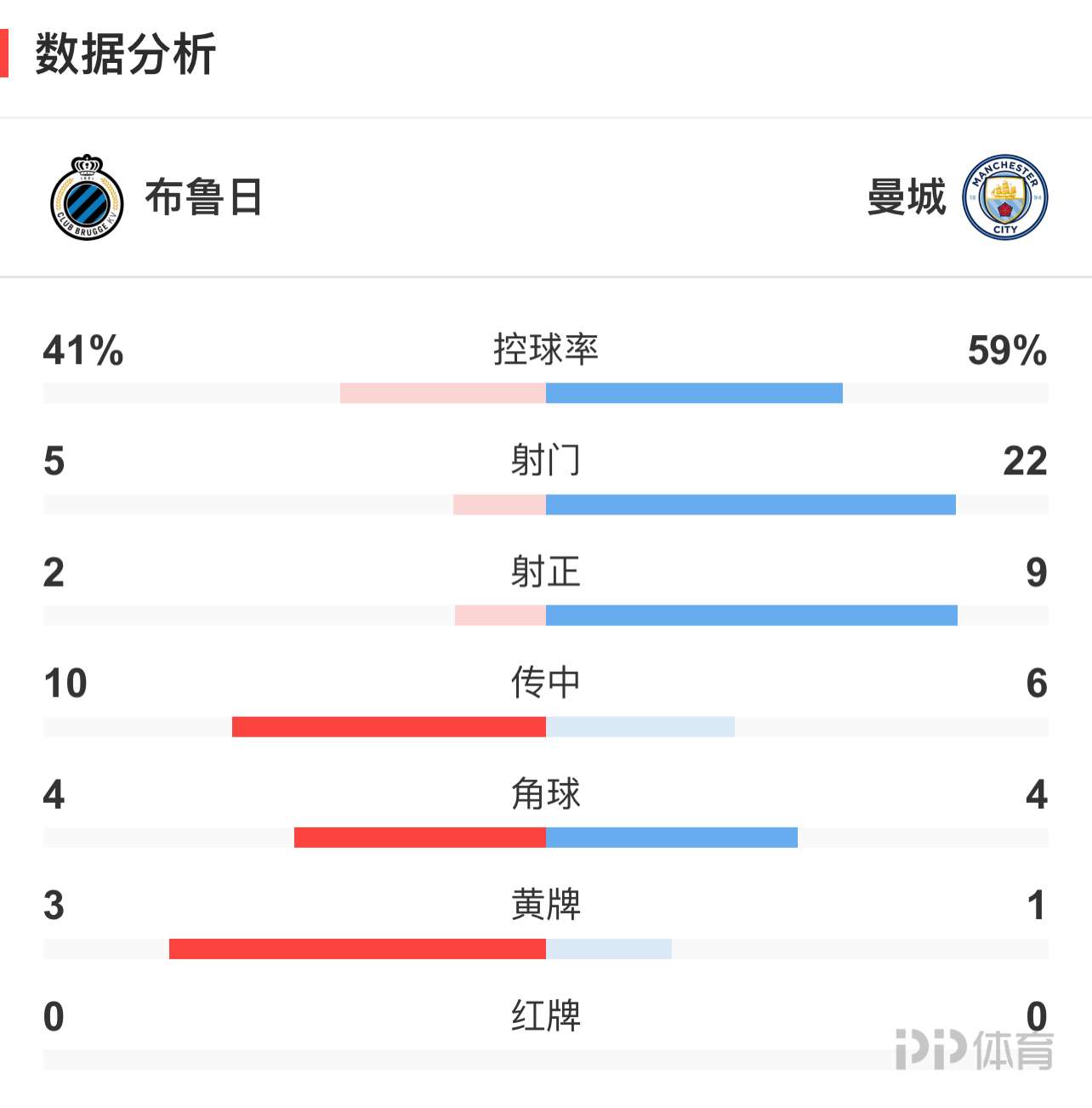This screenshot has height=1108, width=1092.
Task: Select the 控球率 stat label
Action: click(546, 349)
